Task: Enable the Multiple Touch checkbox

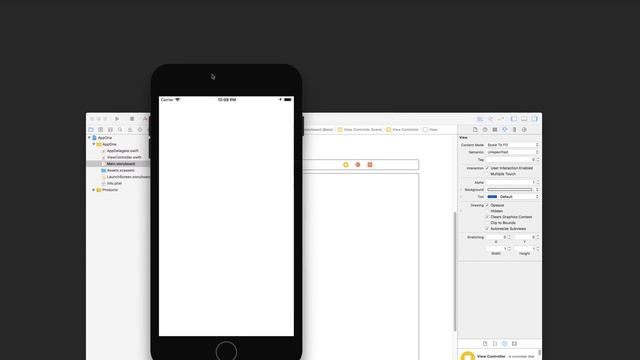Action: (x=487, y=174)
